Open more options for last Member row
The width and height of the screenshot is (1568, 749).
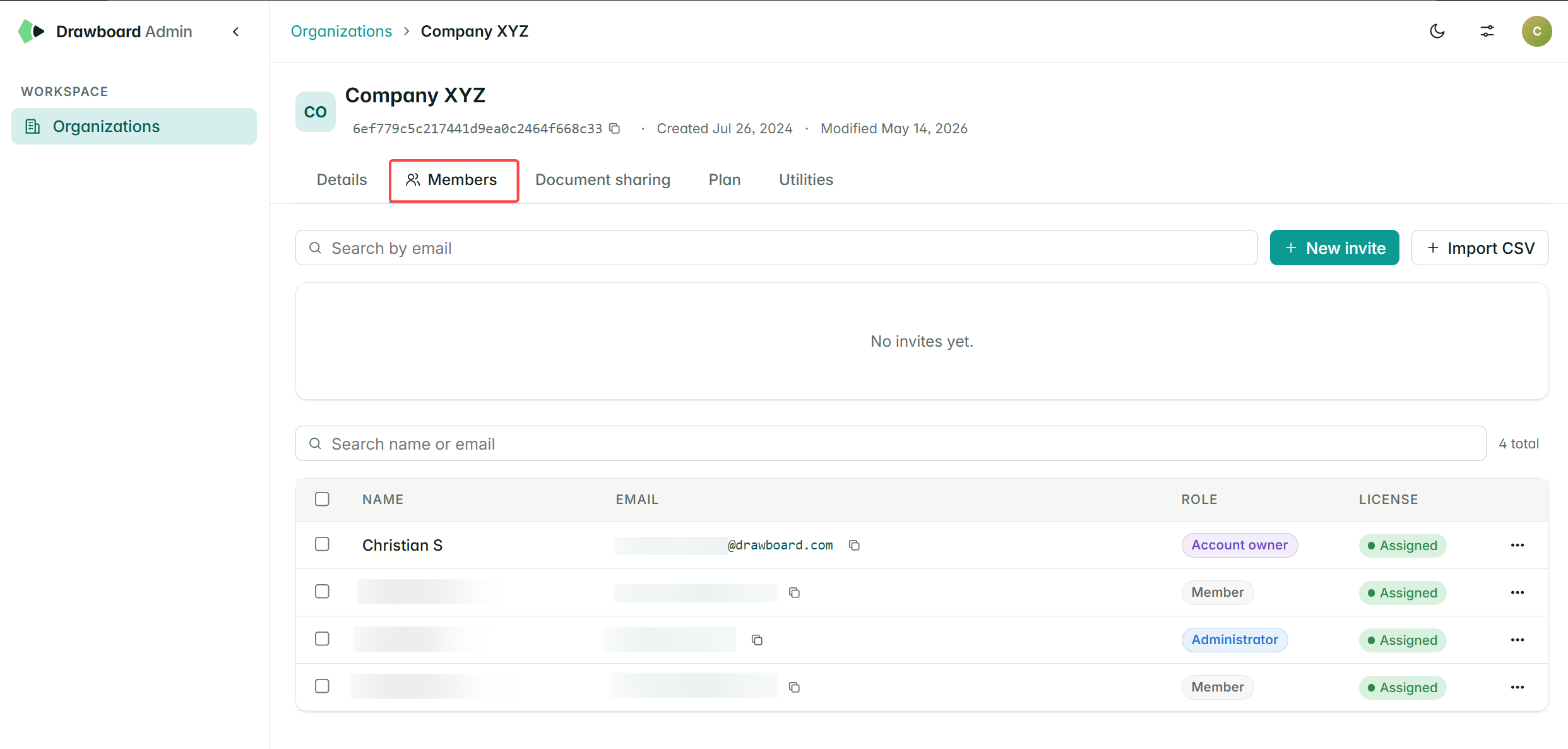(1518, 687)
